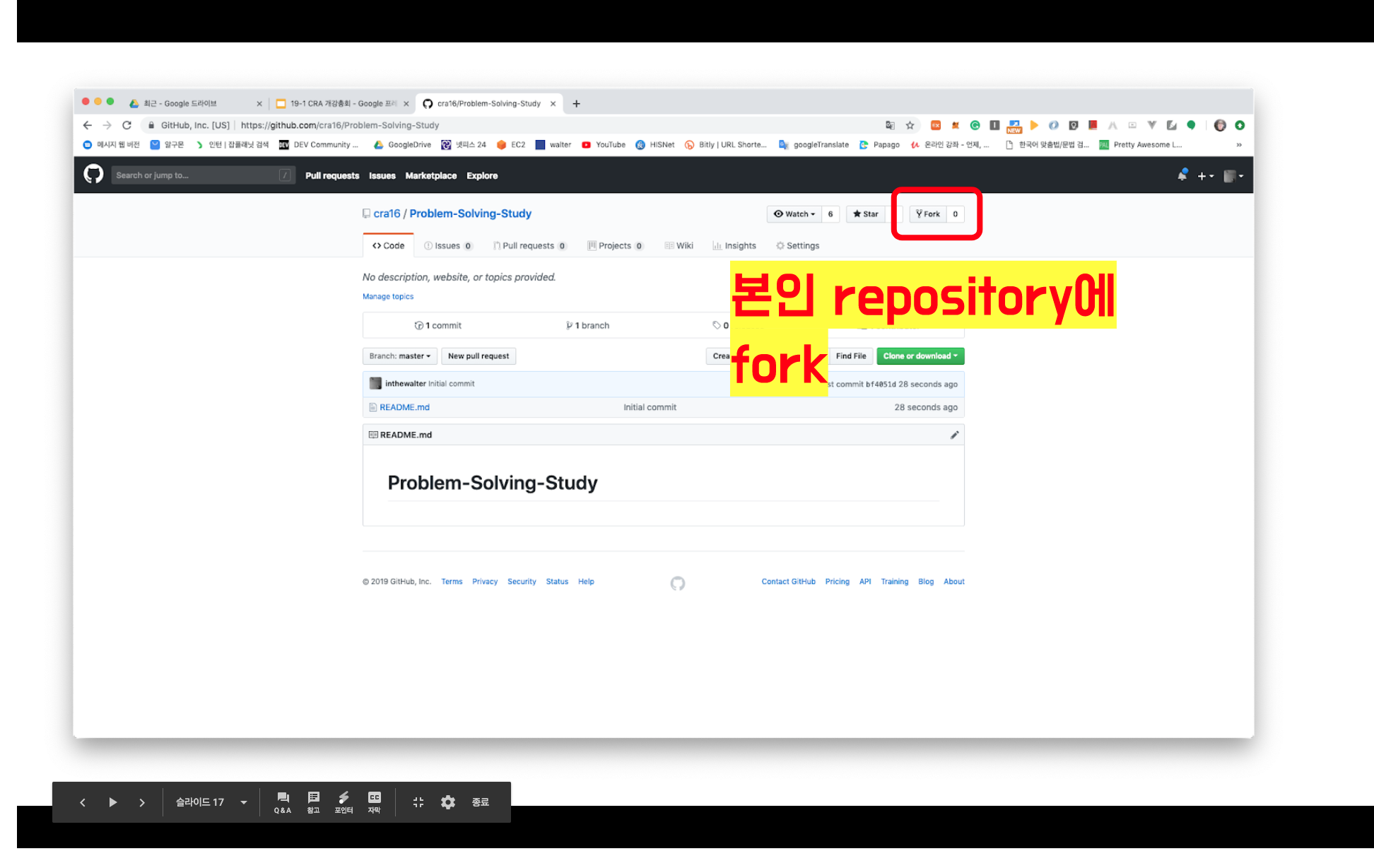This screenshot has width=1374, height=868.
Task: Open the slideshow settings gear
Action: (448, 802)
